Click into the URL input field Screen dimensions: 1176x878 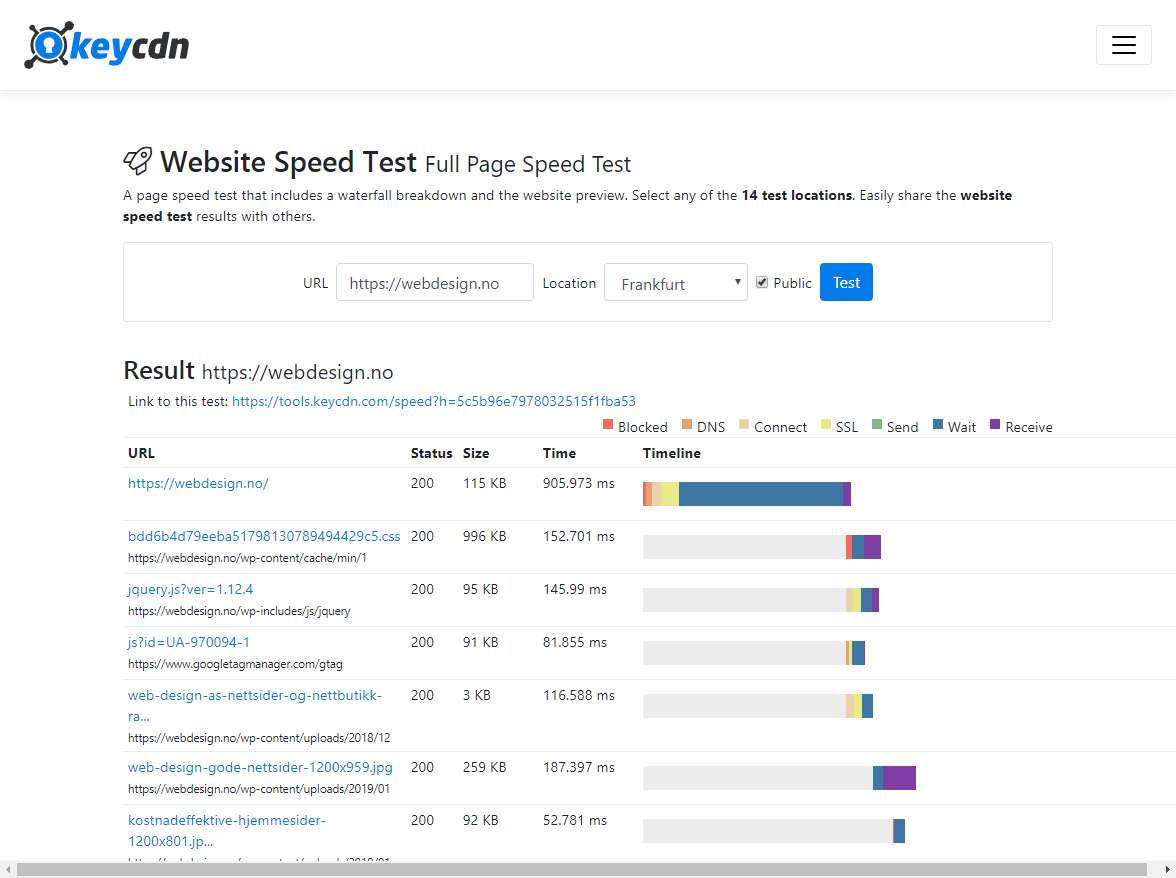coord(434,283)
